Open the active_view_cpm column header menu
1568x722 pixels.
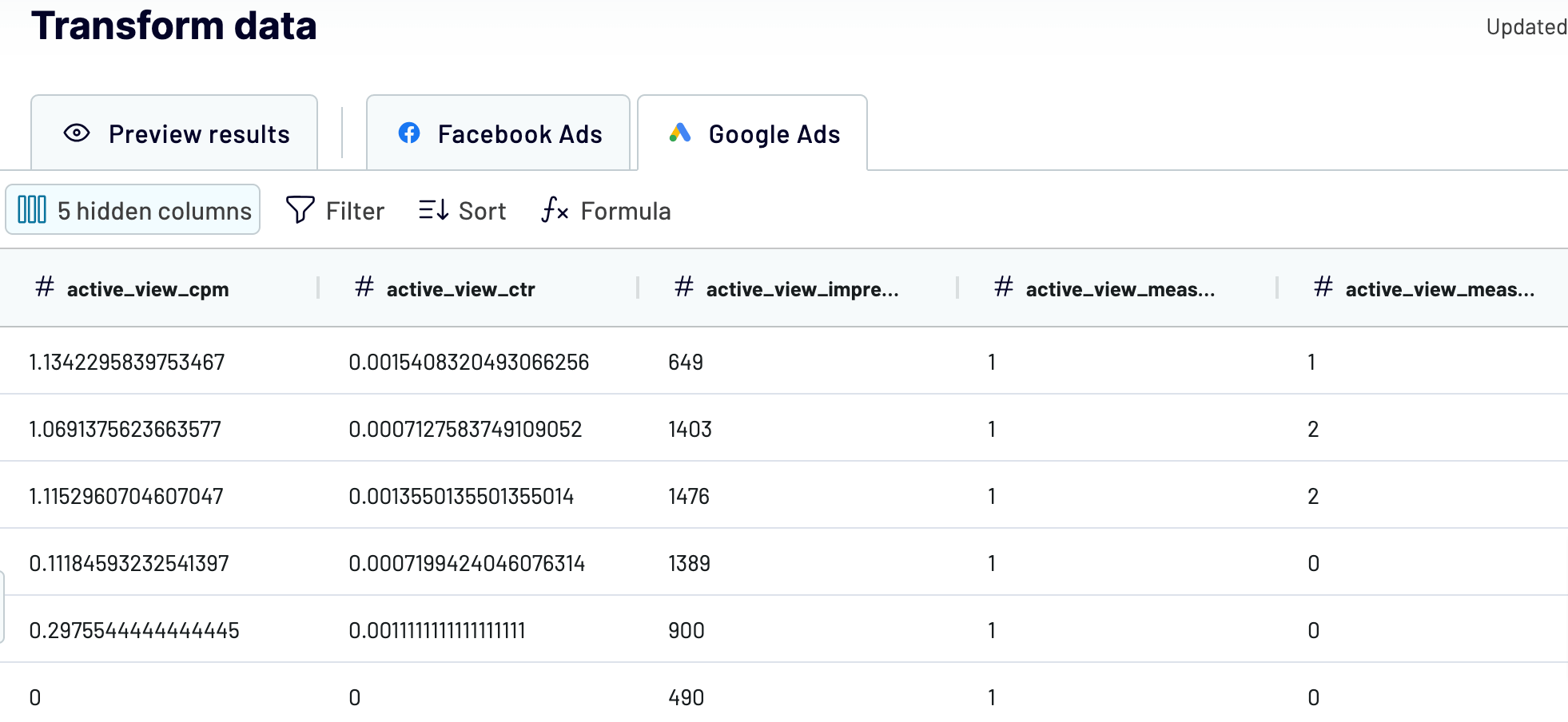148,289
